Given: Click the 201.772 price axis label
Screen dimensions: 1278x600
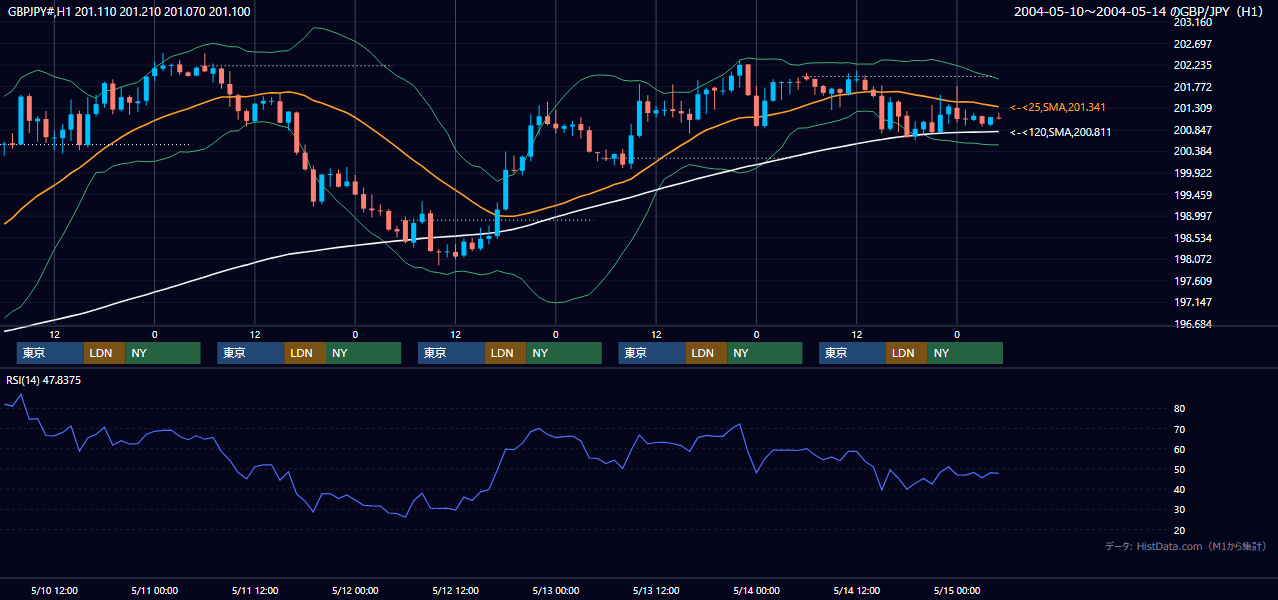Looking at the screenshot, I should (1192, 87).
